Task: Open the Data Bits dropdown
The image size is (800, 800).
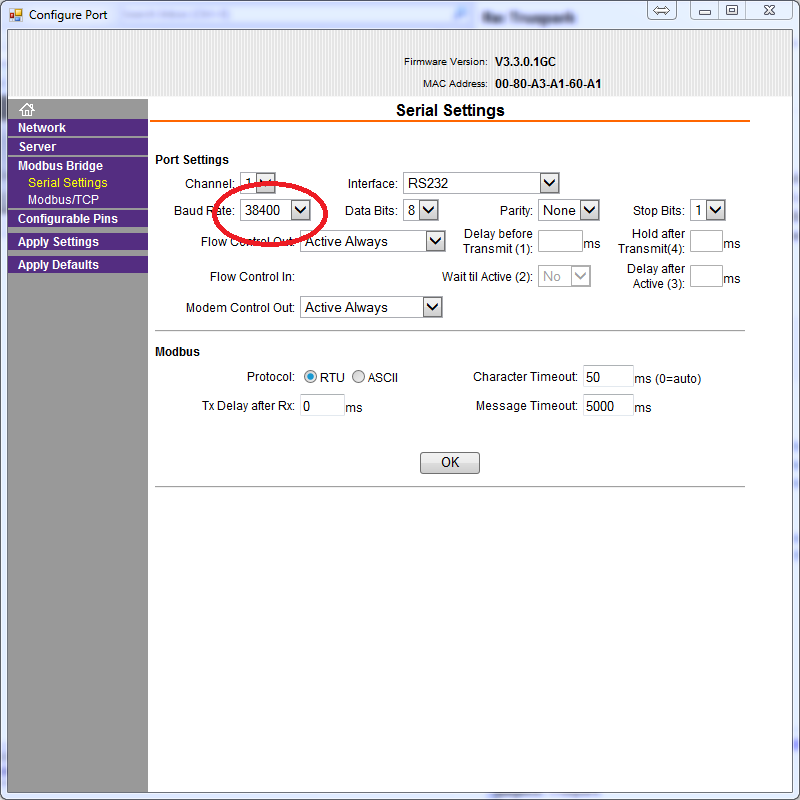Action: point(428,210)
